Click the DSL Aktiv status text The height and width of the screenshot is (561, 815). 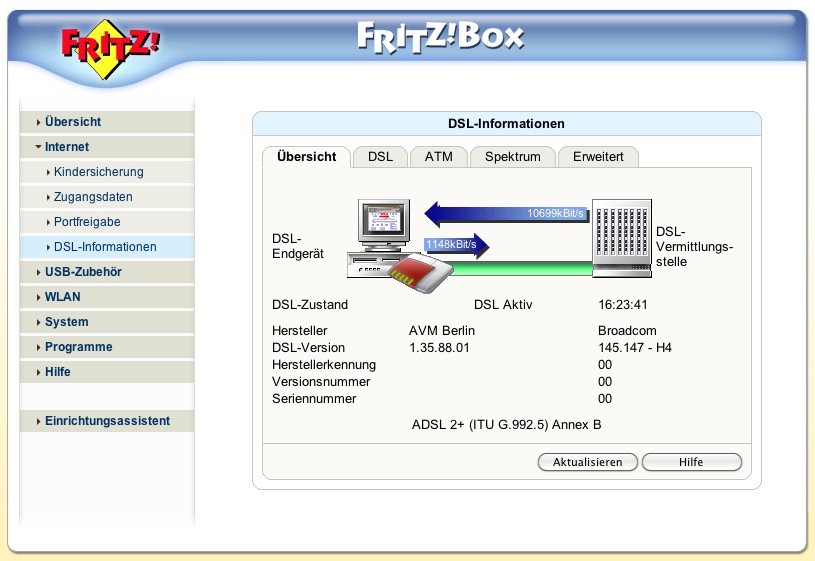(x=503, y=305)
